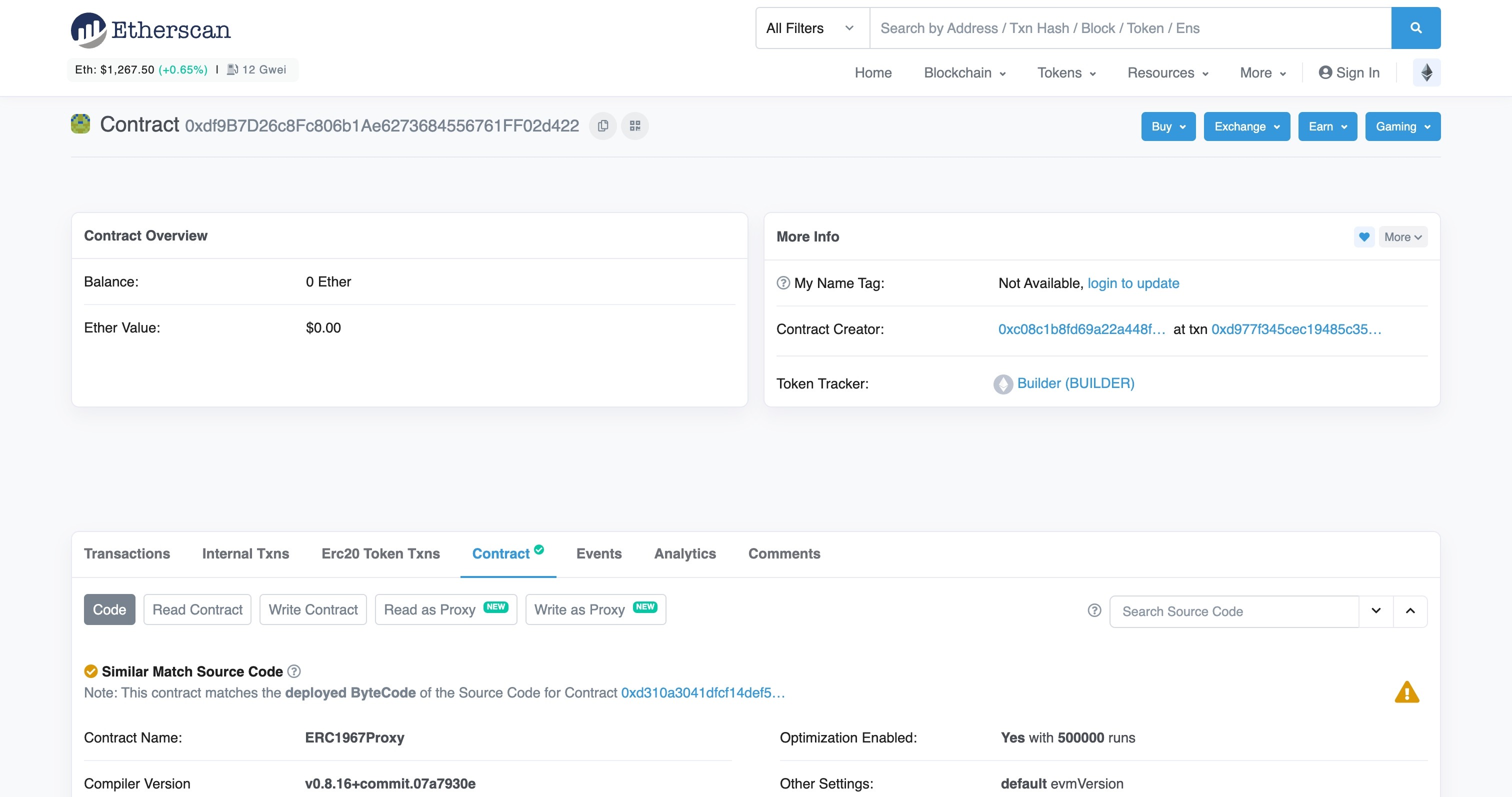Click the search magnifier button
The width and height of the screenshot is (1512, 797).
[1415, 28]
